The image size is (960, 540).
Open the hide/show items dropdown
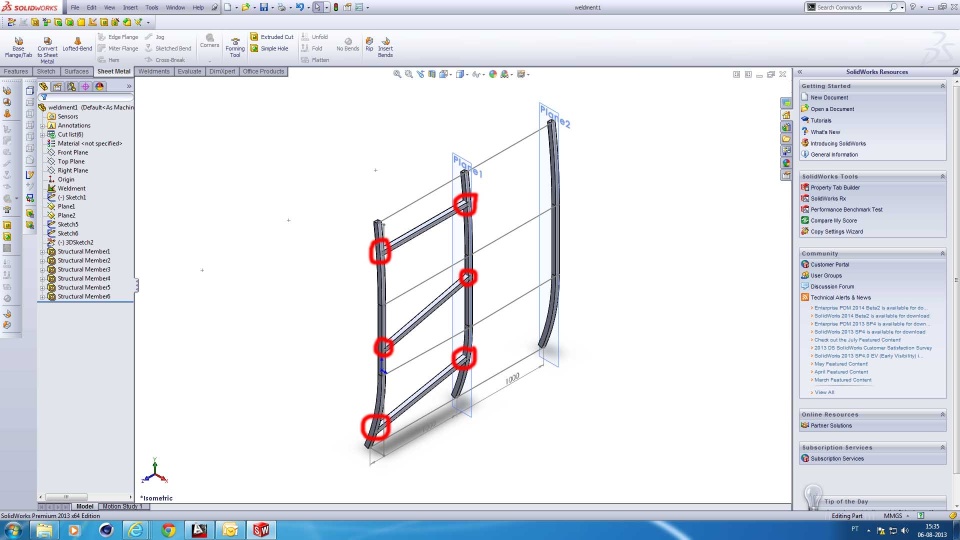point(482,75)
